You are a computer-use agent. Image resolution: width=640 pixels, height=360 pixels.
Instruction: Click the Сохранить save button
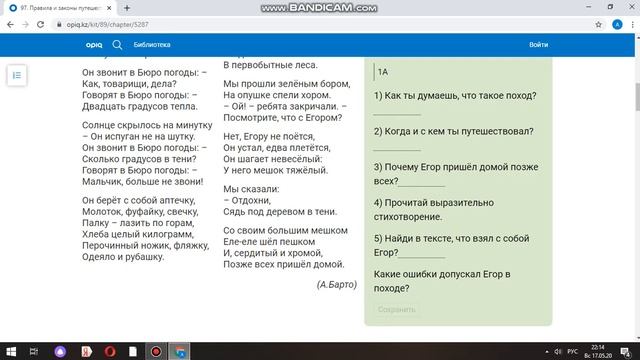pyautogui.click(x=396, y=309)
